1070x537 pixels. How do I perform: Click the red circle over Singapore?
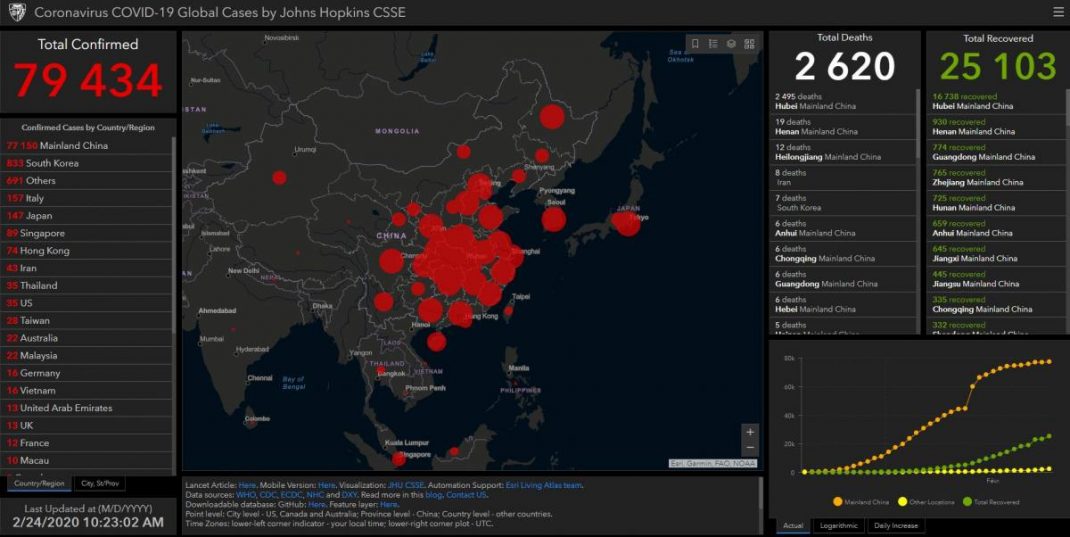coord(399,459)
